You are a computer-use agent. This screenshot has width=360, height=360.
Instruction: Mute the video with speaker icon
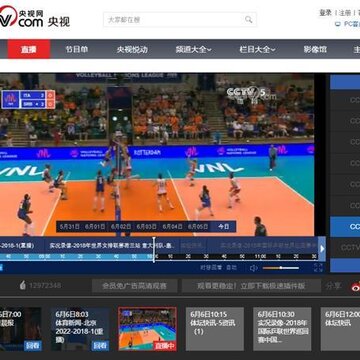(254, 268)
